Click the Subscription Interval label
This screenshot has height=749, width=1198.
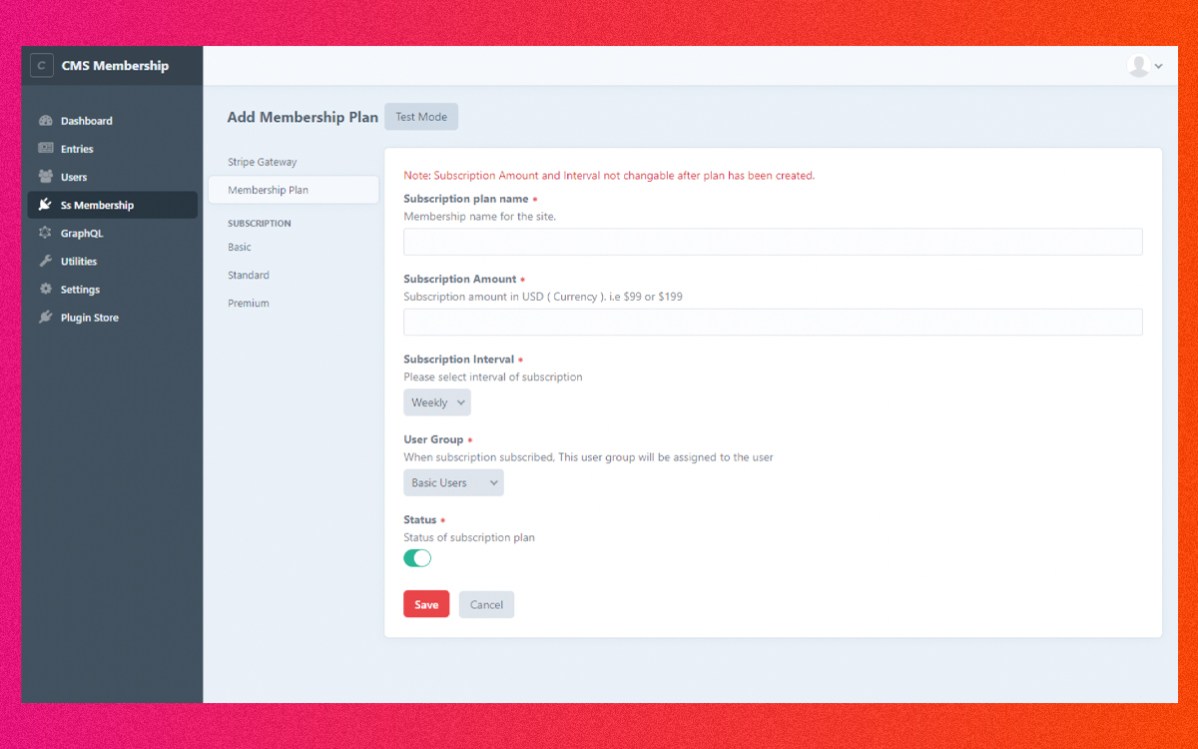point(458,359)
